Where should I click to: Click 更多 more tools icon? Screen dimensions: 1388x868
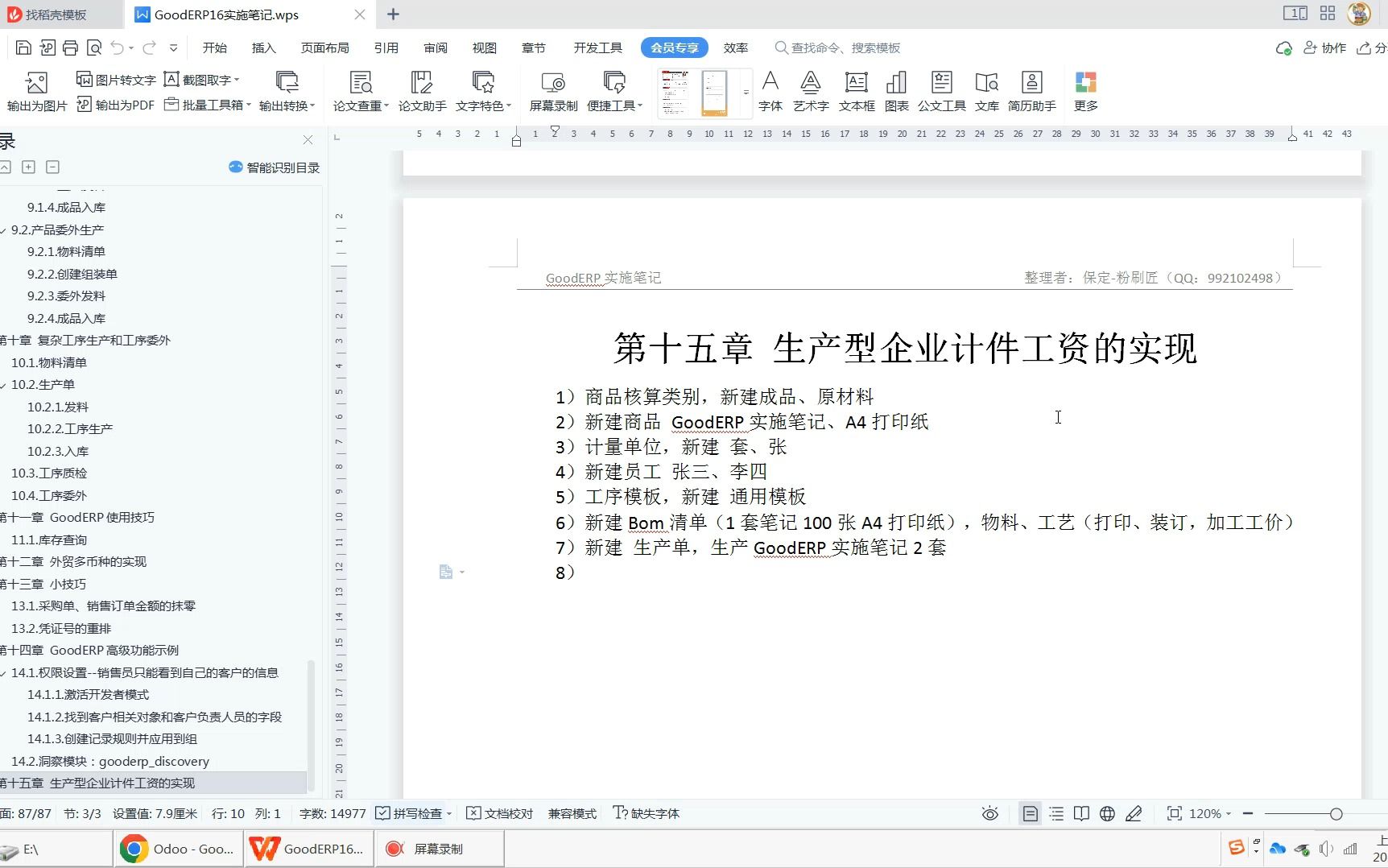[x=1085, y=92]
